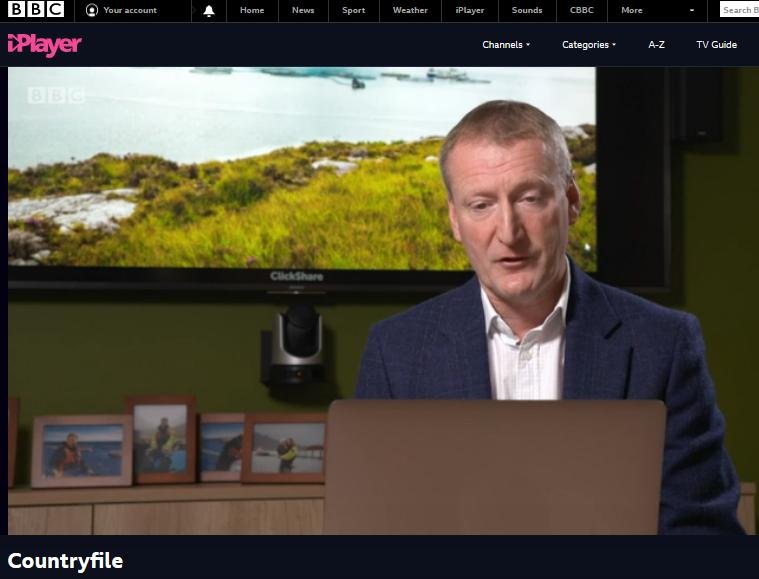This screenshot has height=579, width=759.
Task: Open the Weather section
Action: [x=410, y=10]
